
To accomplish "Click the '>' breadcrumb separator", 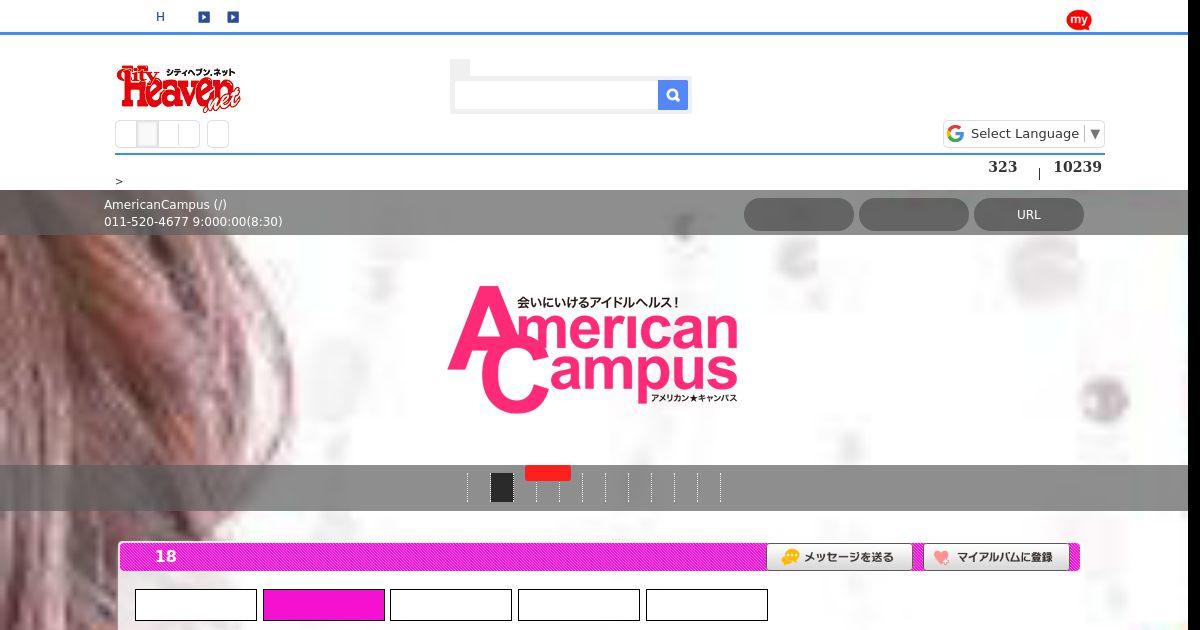I will (x=119, y=182).
